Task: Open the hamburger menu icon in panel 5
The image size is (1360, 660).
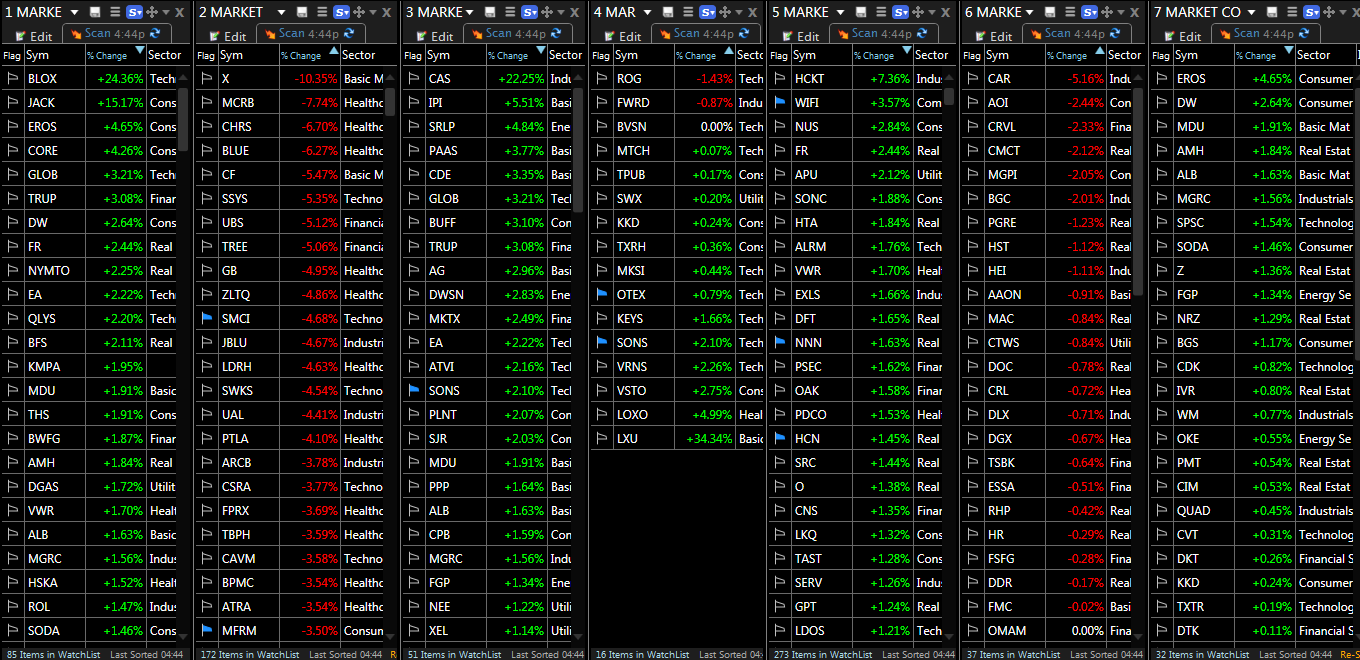Action: coord(879,12)
